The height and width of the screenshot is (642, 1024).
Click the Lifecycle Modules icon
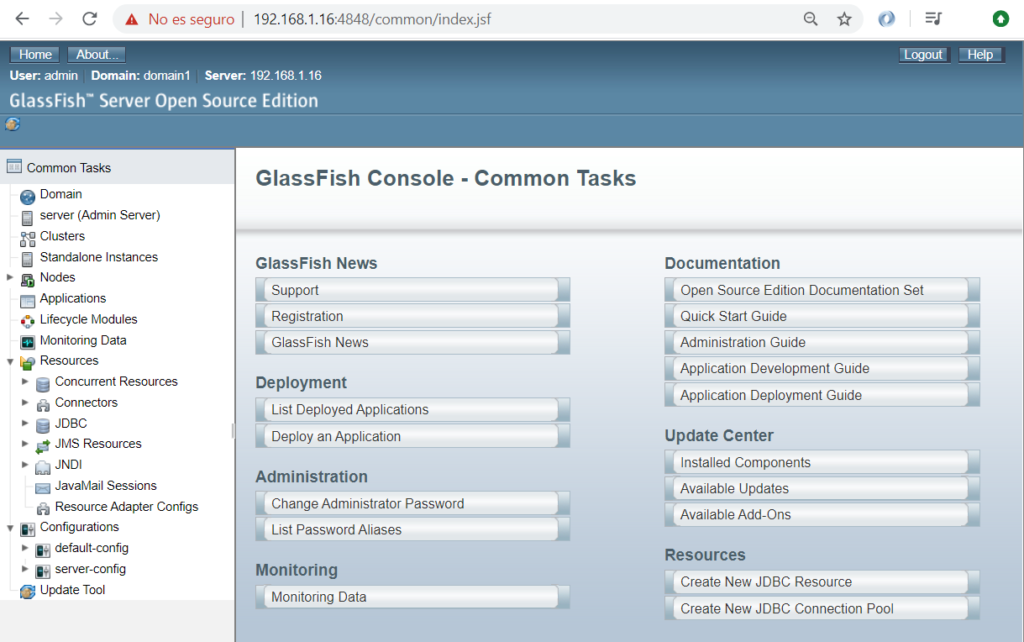point(27,321)
